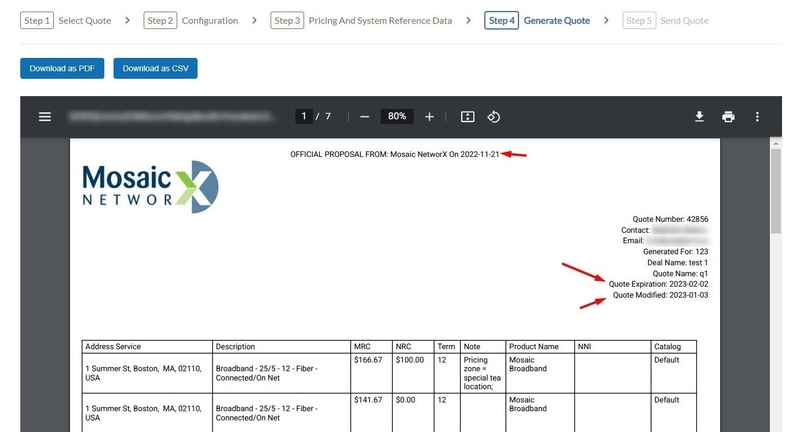The image size is (800, 432).
Task: Zoom out of the PDF document
Action: point(365,117)
